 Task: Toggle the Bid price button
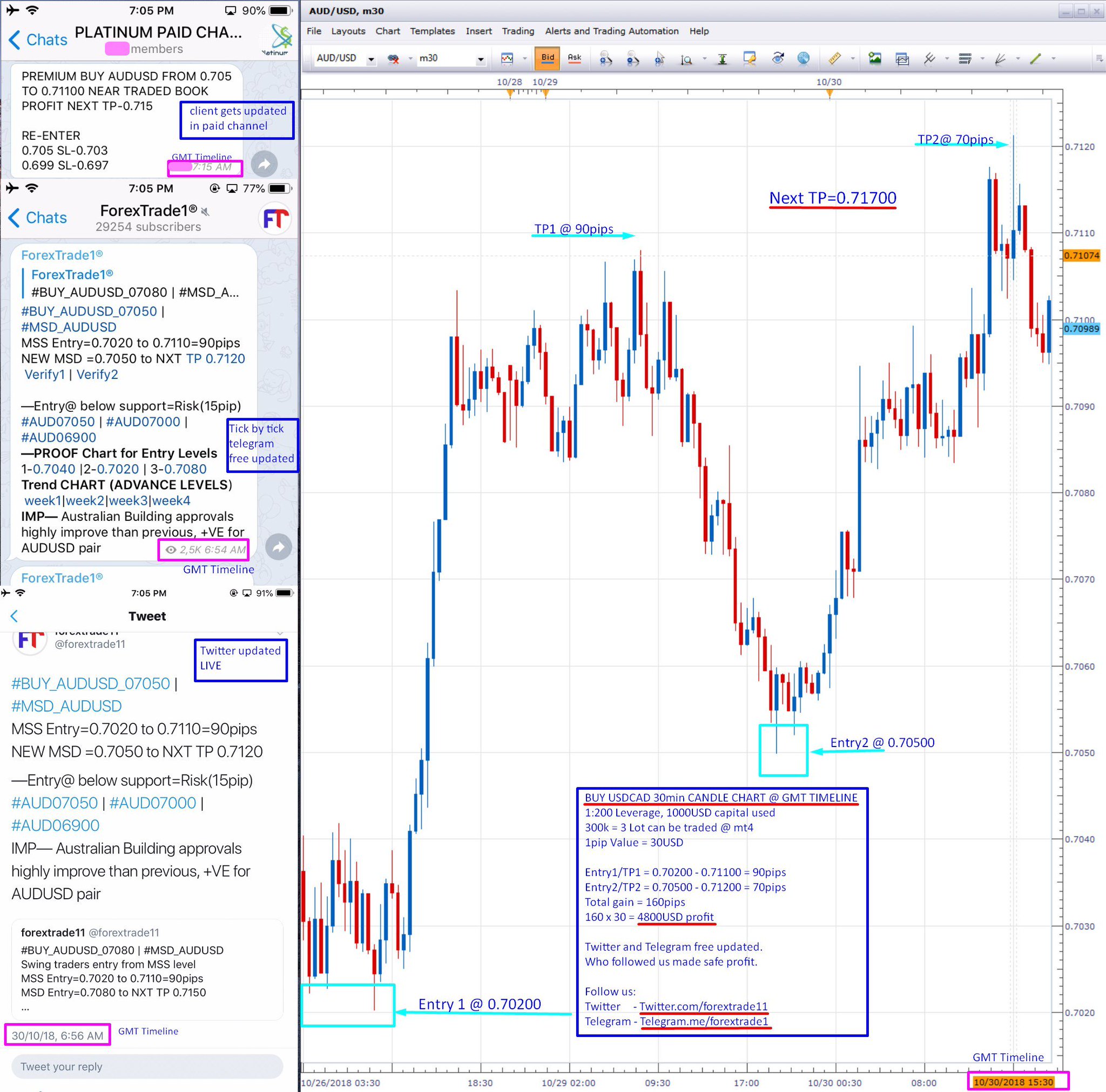click(548, 58)
